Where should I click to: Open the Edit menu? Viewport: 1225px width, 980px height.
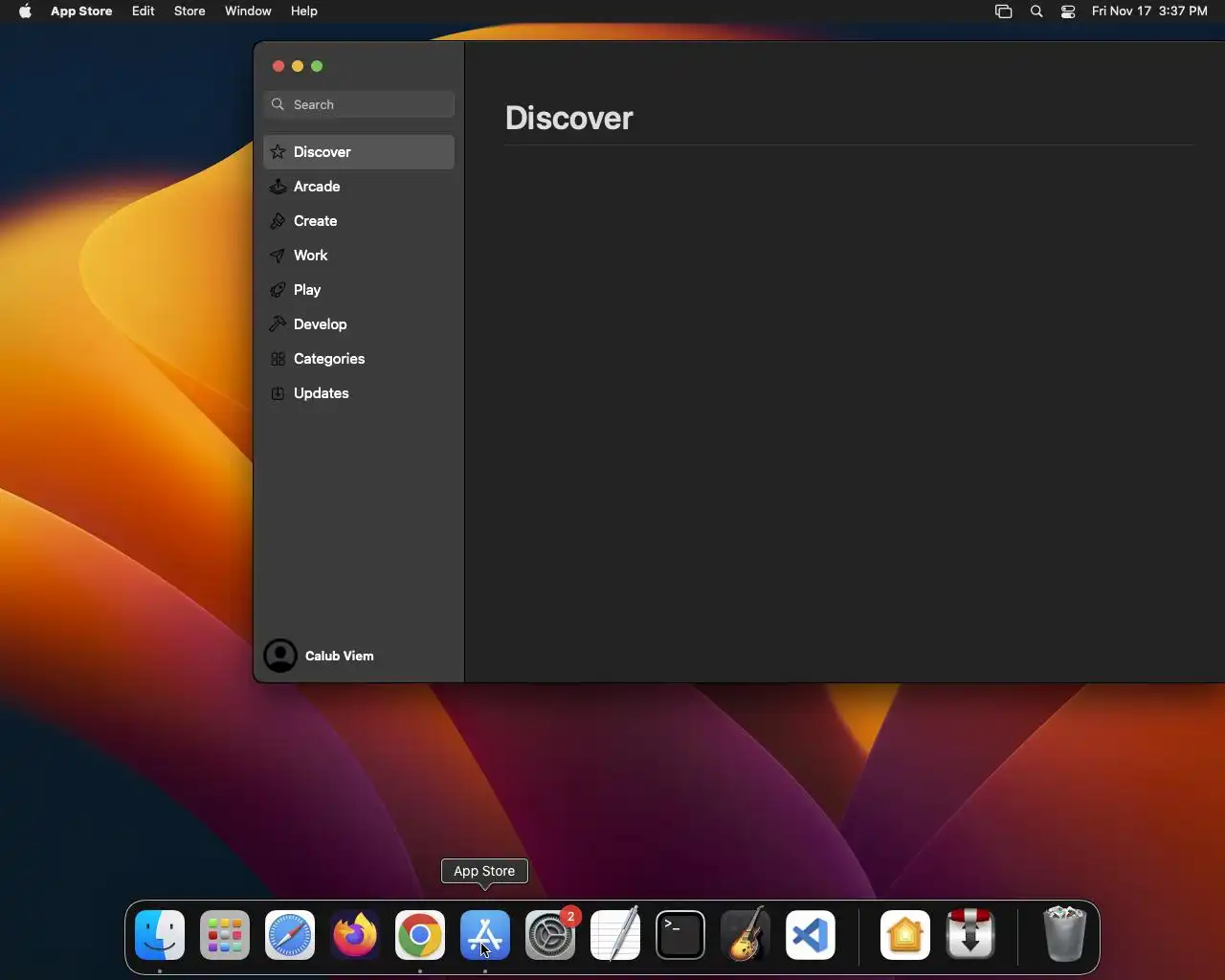point(144,11)
